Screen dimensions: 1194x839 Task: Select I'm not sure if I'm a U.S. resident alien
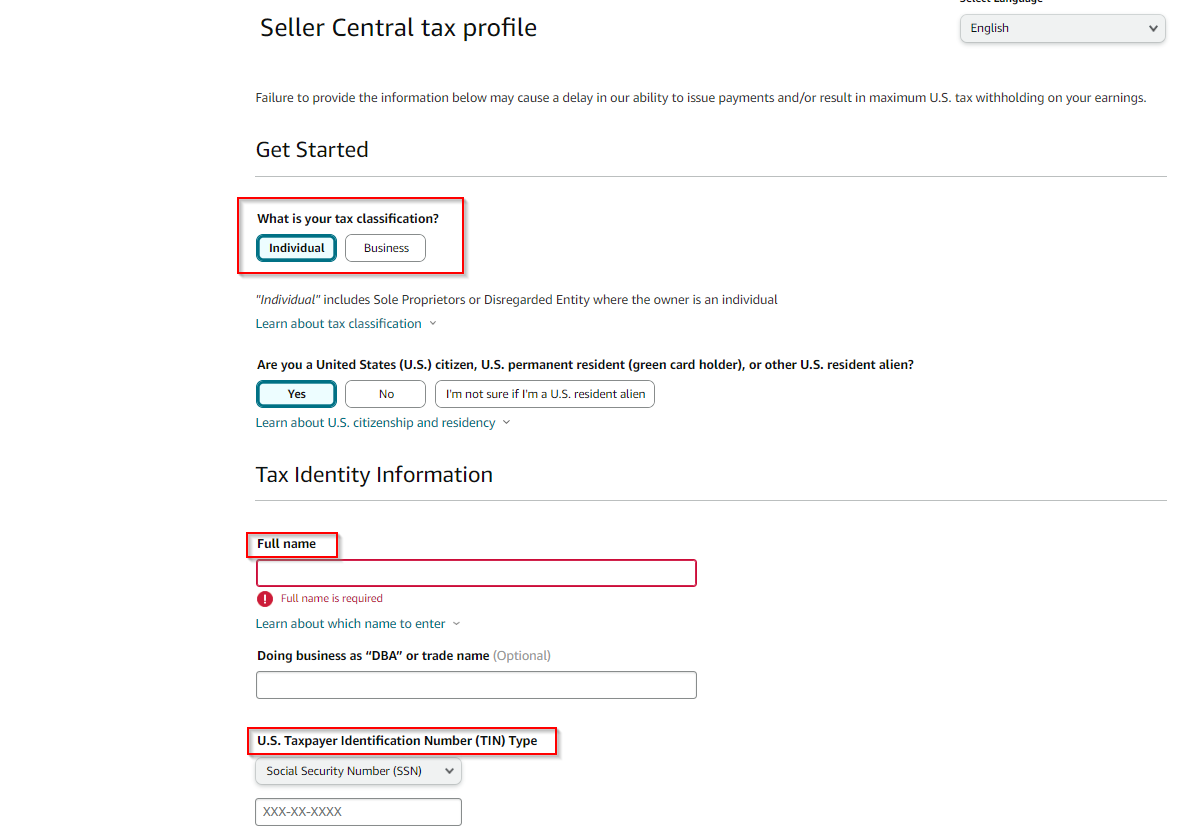point(544,394)
